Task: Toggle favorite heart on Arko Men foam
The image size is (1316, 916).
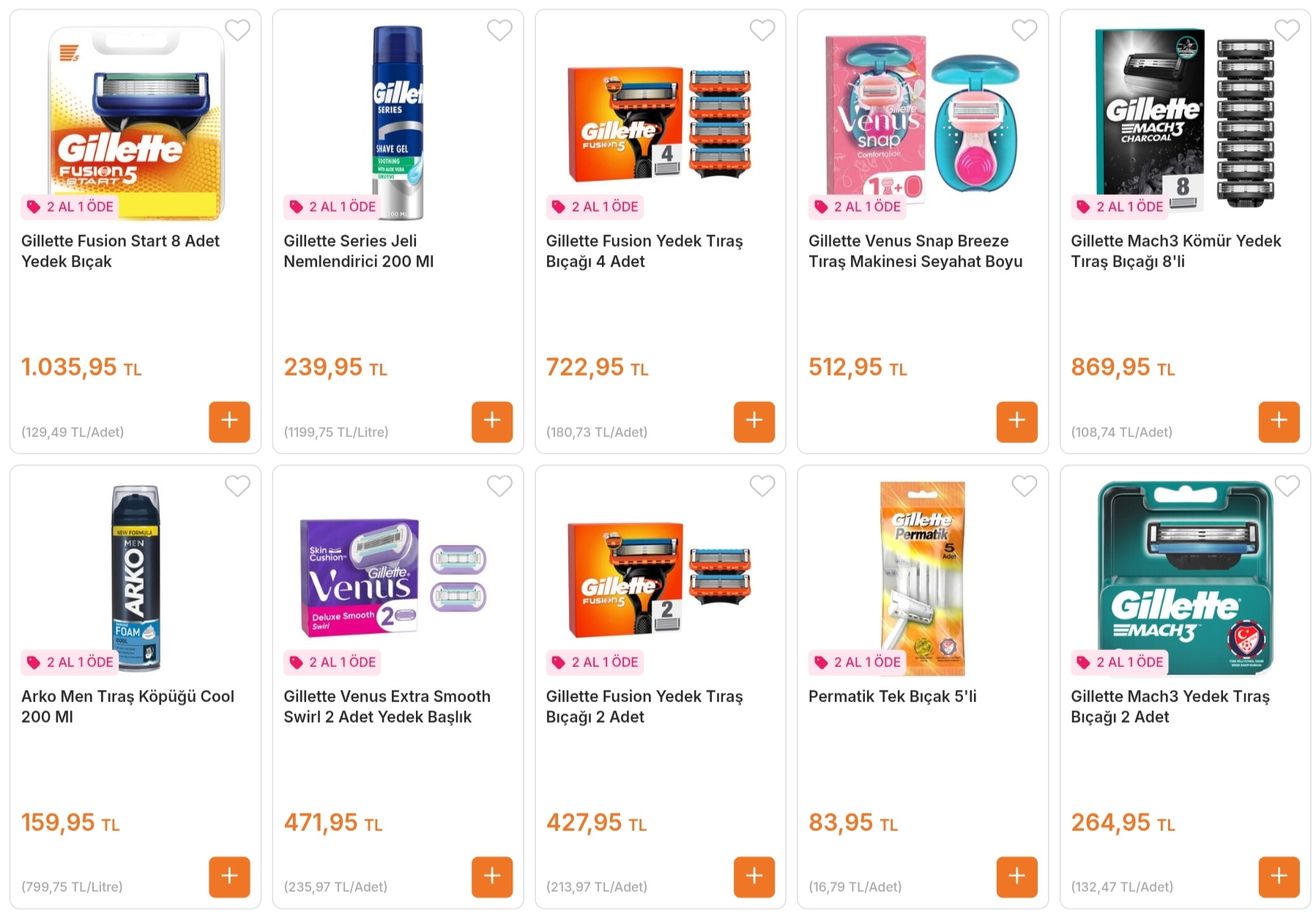Action: [237, 486]
